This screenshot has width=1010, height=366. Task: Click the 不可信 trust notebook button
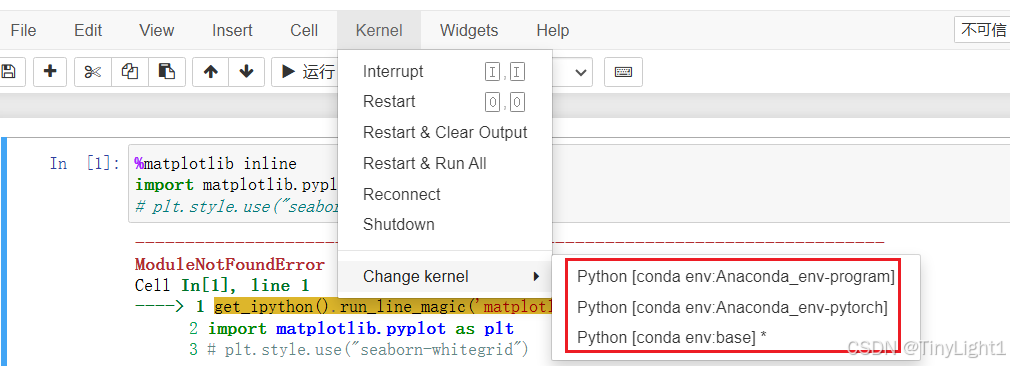tap(983, 30)
